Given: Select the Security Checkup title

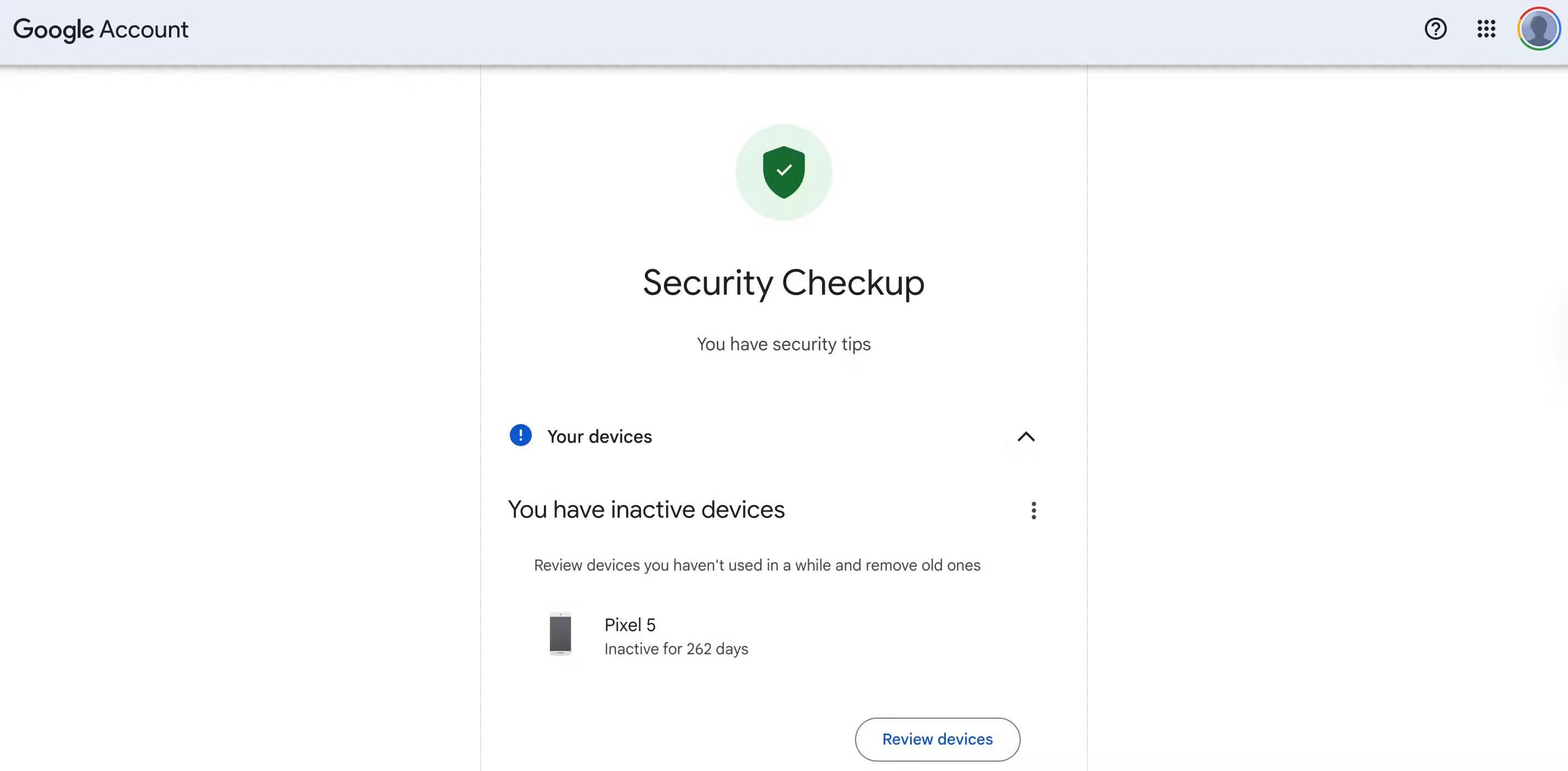Looking at the screenshot, I should coord(783,282).
